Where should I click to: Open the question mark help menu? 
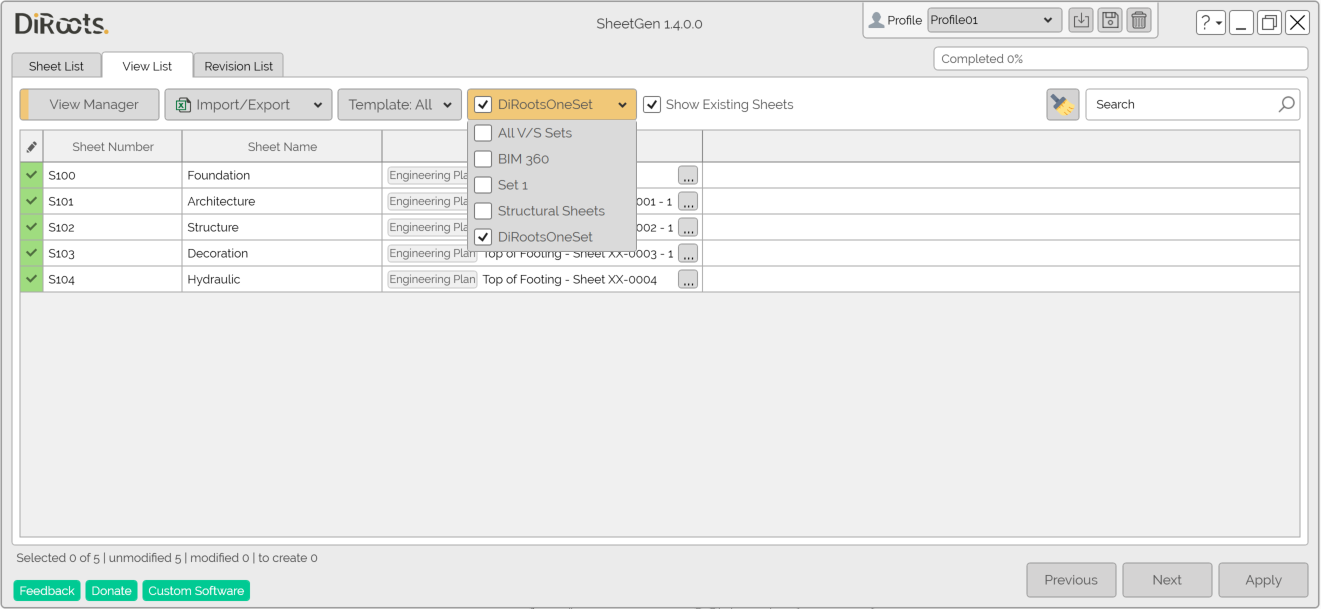(x=1210, y=23)
